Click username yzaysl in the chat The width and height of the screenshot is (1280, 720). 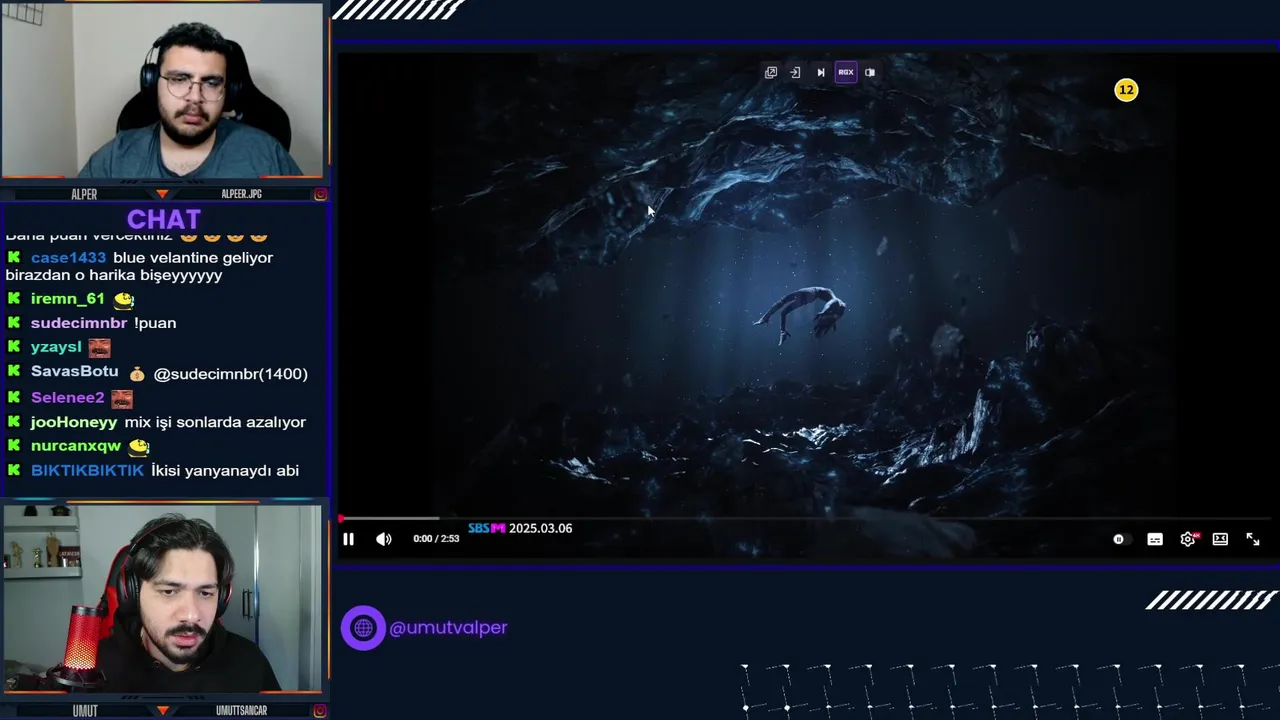pyautogui.click(x=56, y=347)
